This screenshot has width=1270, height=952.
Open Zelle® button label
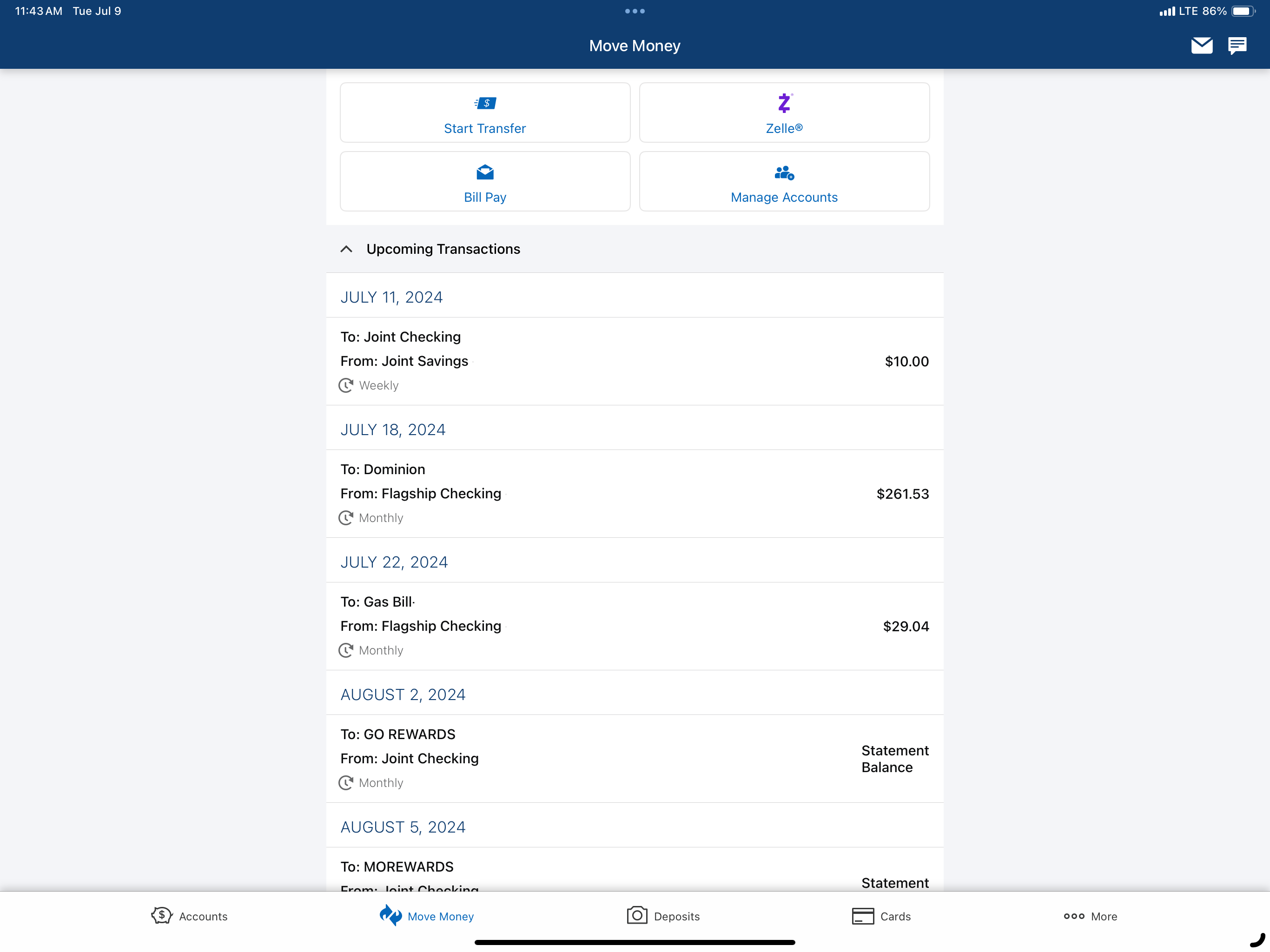pyautogui.click(x=784, y=129)
